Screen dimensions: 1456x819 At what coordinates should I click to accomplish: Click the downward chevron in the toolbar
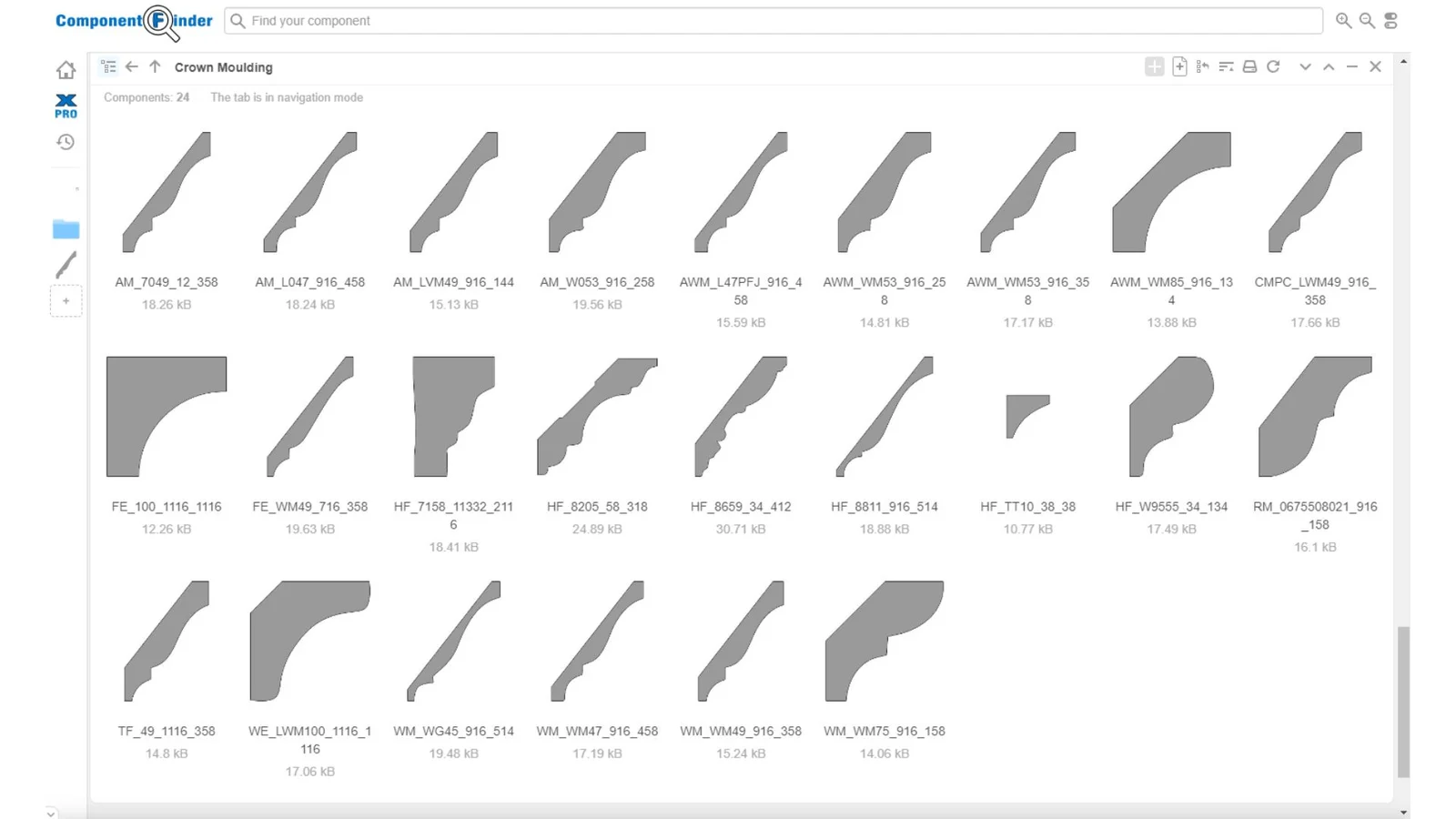coord(1305,66)
